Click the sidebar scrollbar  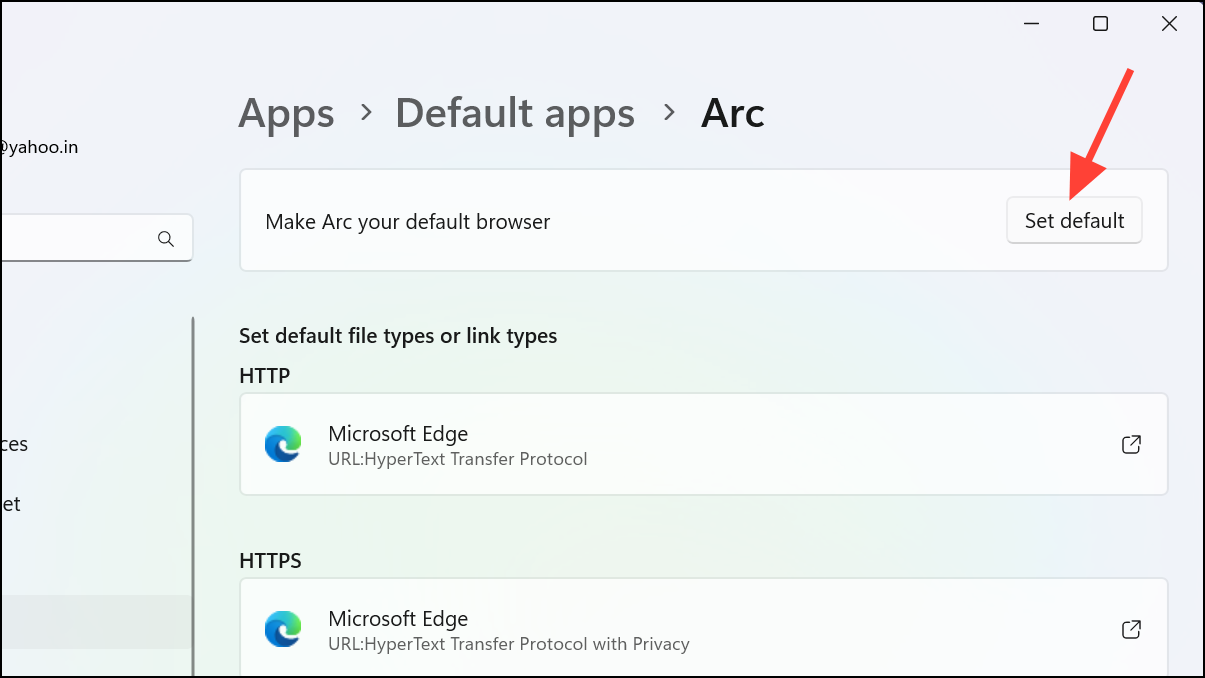(192, 497)
